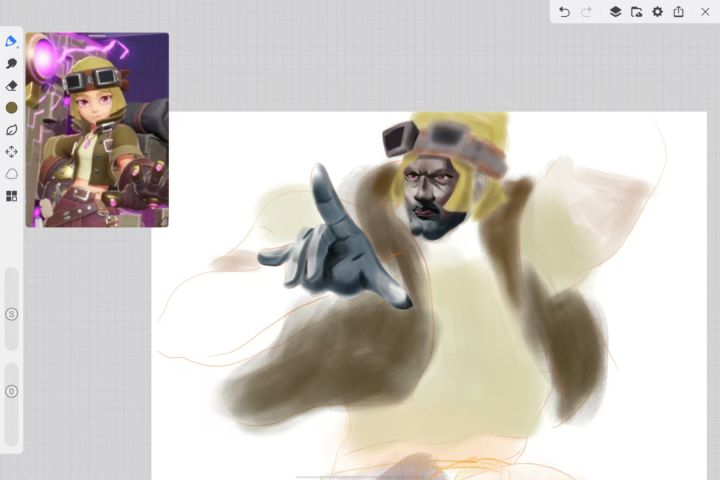This screenshot has width=720, height=480.
Task: Choose the cloud-shaped selection tool
Action: pyautogui.click(x=11, y=174)
